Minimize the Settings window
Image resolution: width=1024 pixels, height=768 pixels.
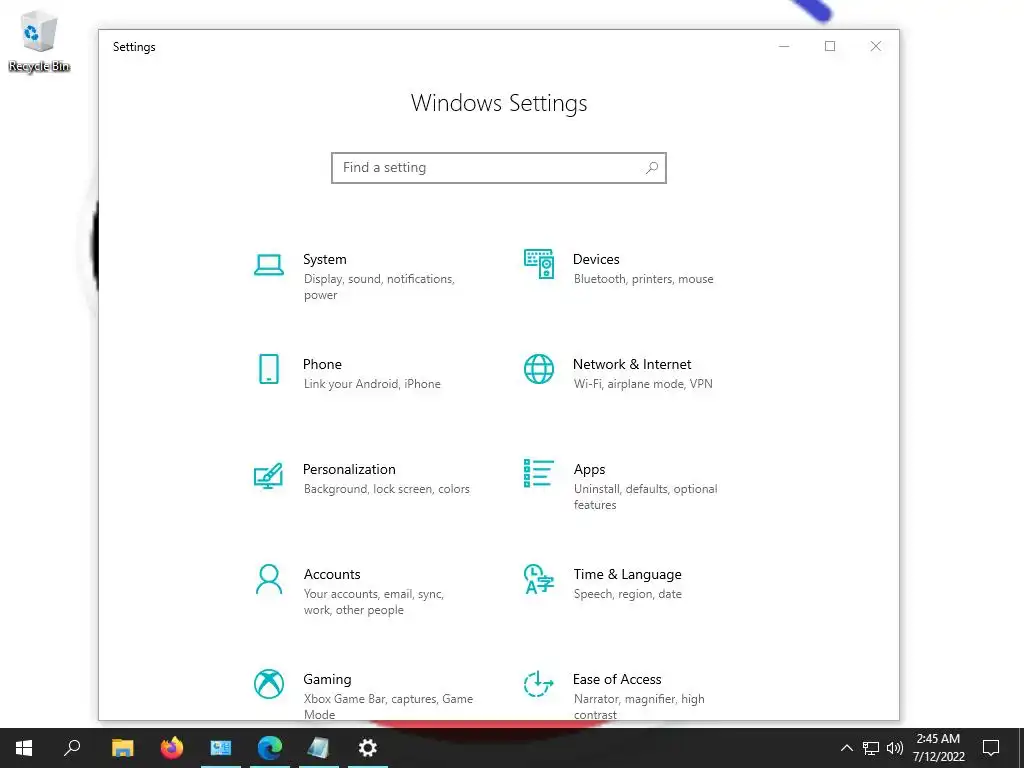(x=784, y=46)
